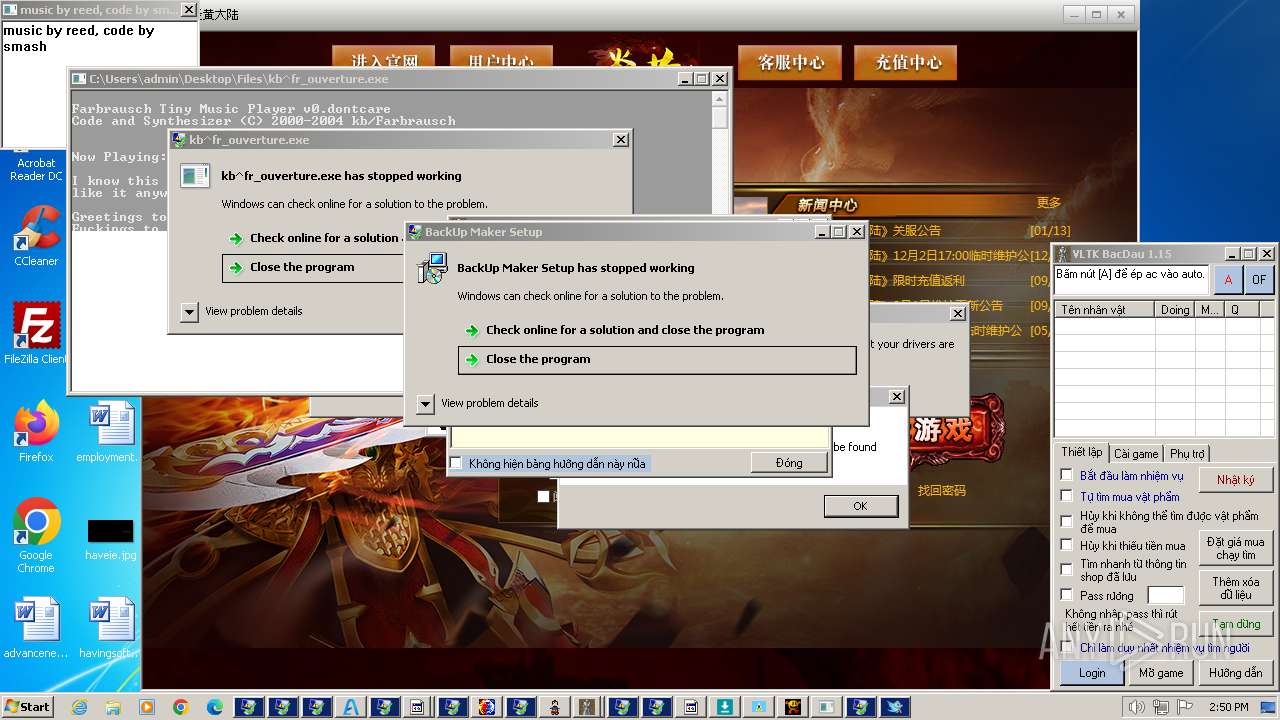This screenshot has height=720, width=1280.
Task: Click the 找回密码 link
Action: click(942, 491)
